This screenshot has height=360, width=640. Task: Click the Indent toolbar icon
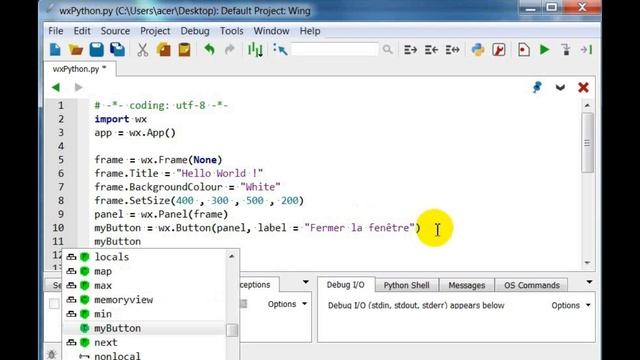pos(410,50)
